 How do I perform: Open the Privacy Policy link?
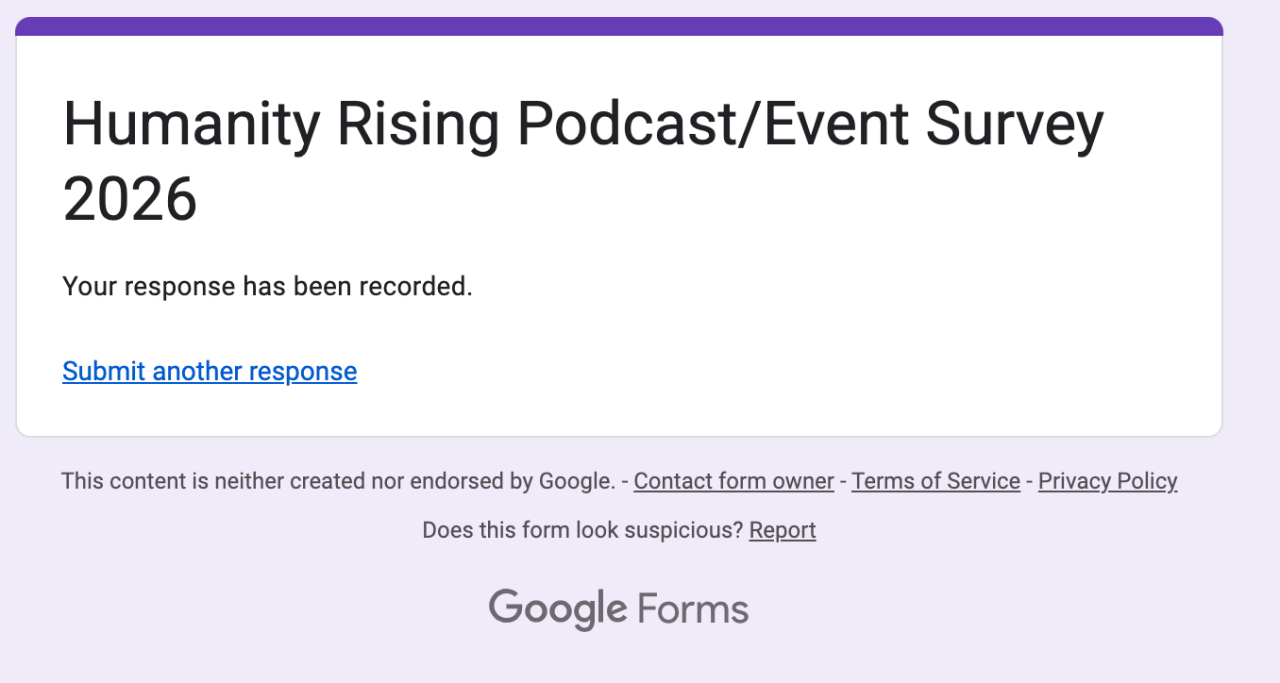pyautogui.click(x=1107, y=481)
